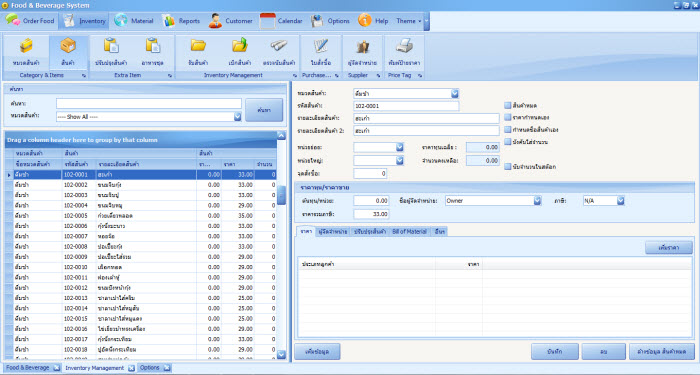The height and width of the screenshot is (375, 700).
Task: Open the Customer person icon
Action: (216, 21)
